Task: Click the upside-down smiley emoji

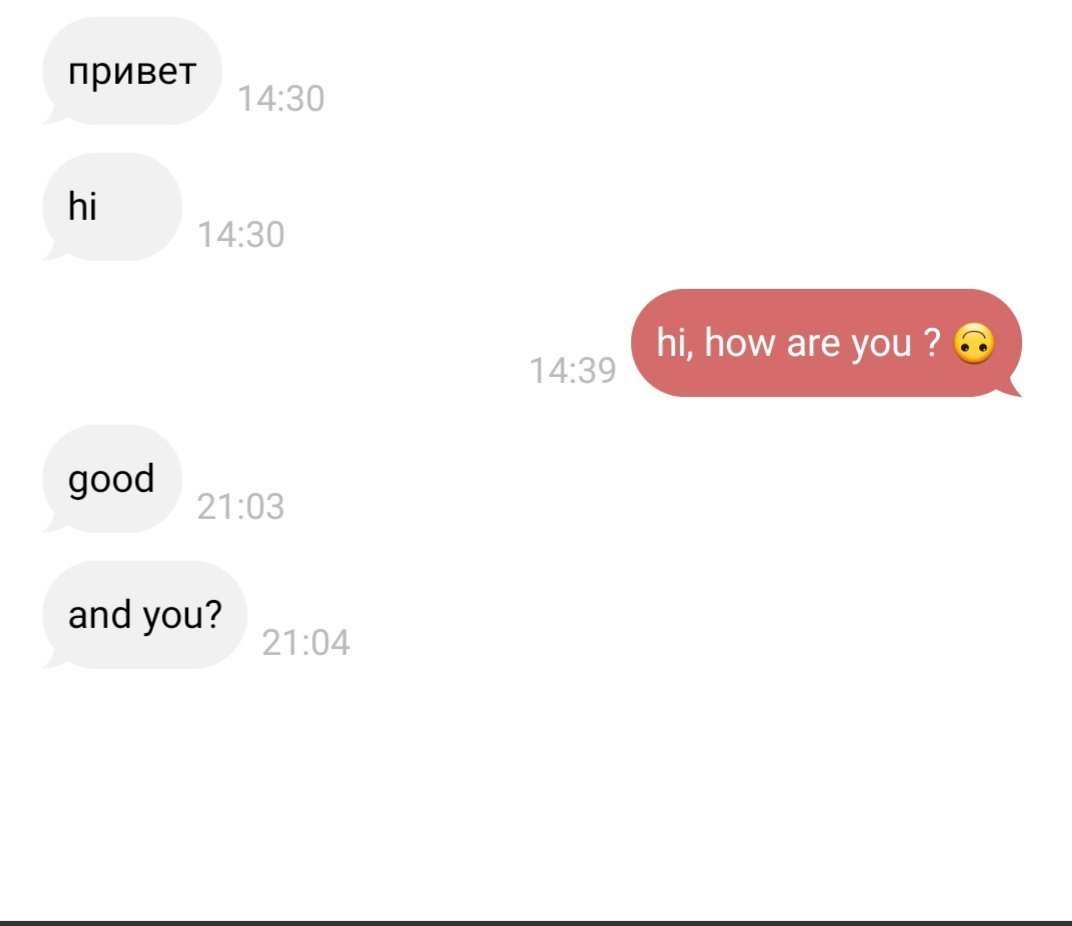Action: 974,343
